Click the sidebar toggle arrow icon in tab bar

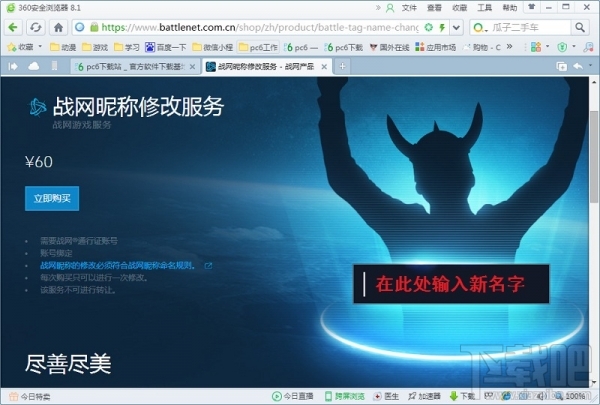(x=13, y=66)
